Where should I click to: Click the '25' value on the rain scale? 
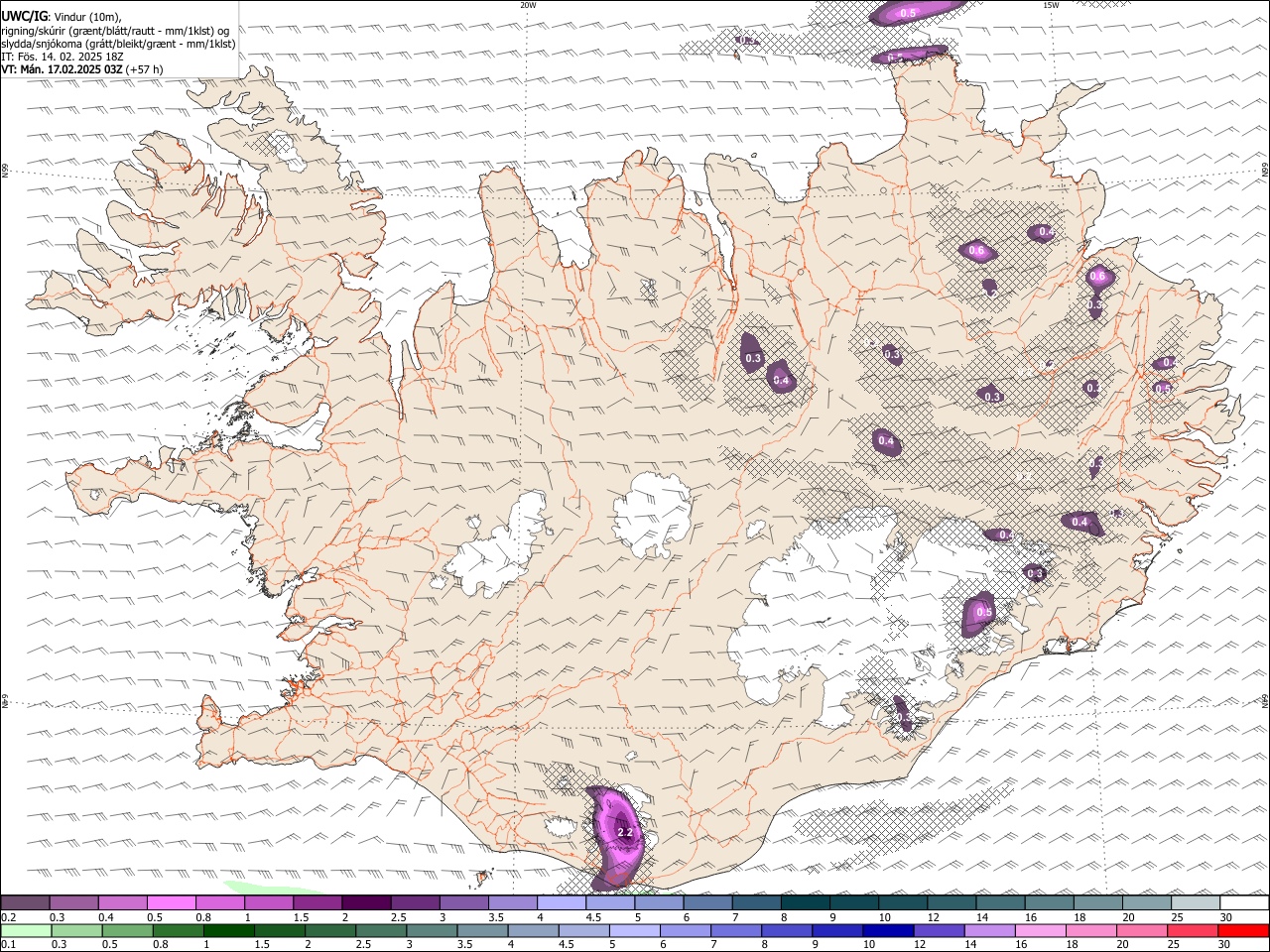pyautogui.click(x=1175, y=945)
